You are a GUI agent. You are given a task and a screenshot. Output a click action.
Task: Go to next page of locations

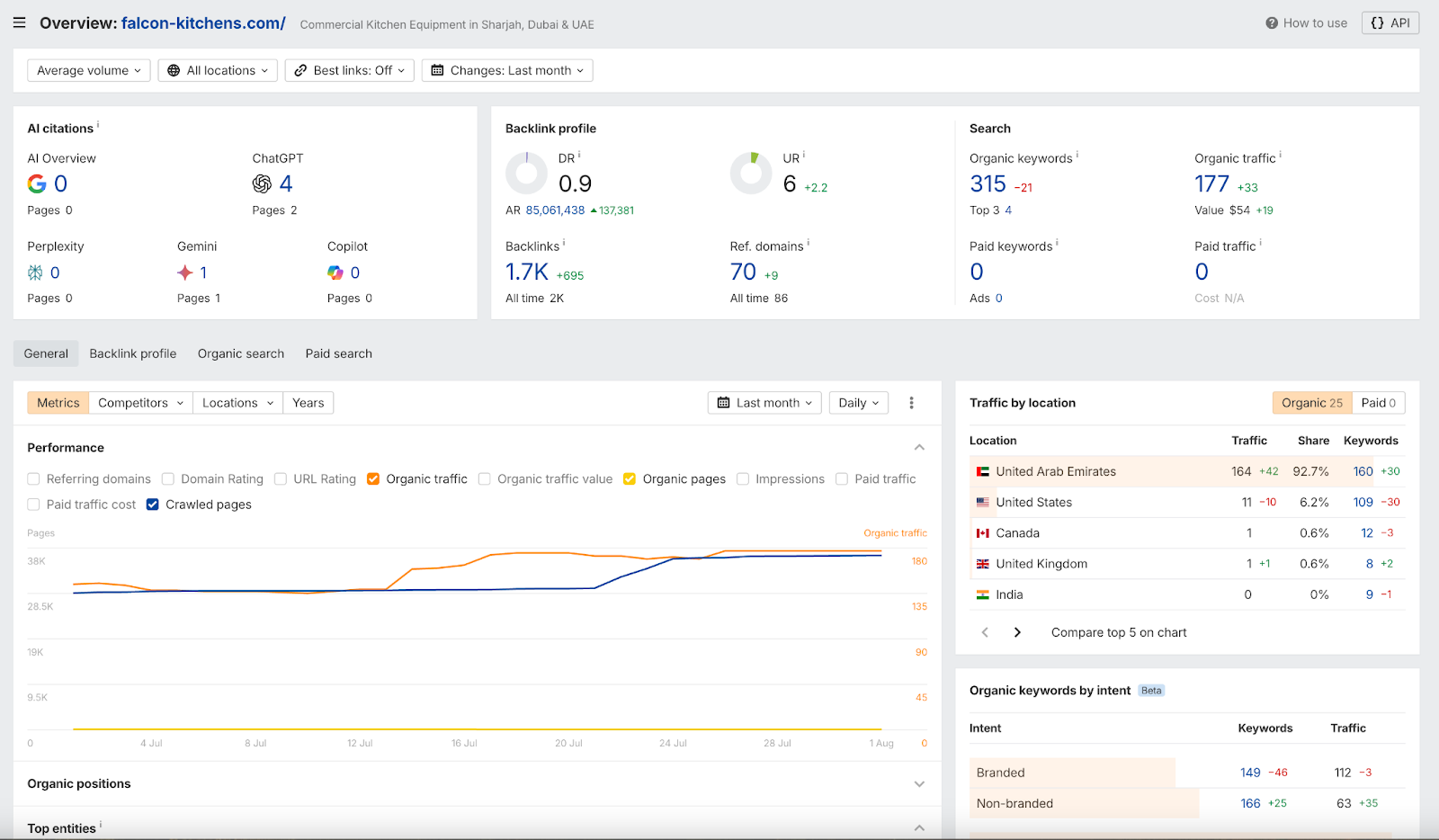click(1017, 632)
